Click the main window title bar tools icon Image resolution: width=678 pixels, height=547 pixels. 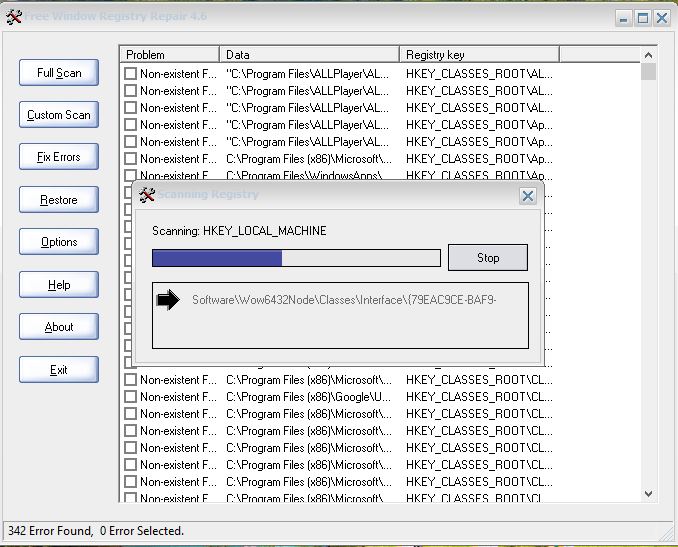(x=13, y=15)
